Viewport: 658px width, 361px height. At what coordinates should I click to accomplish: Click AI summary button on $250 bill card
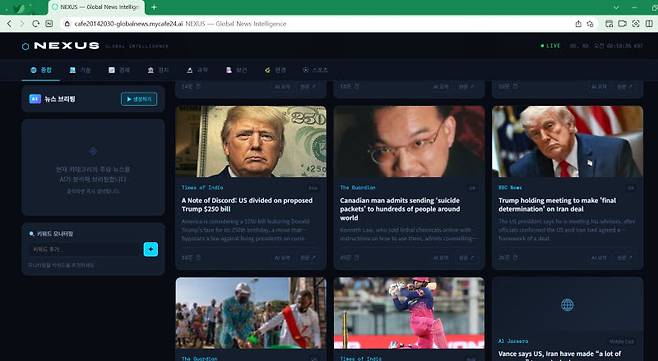(282, 258)
